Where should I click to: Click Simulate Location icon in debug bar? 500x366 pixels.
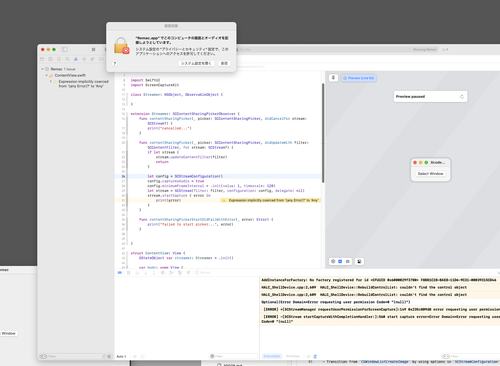click(x=188, y=273)
